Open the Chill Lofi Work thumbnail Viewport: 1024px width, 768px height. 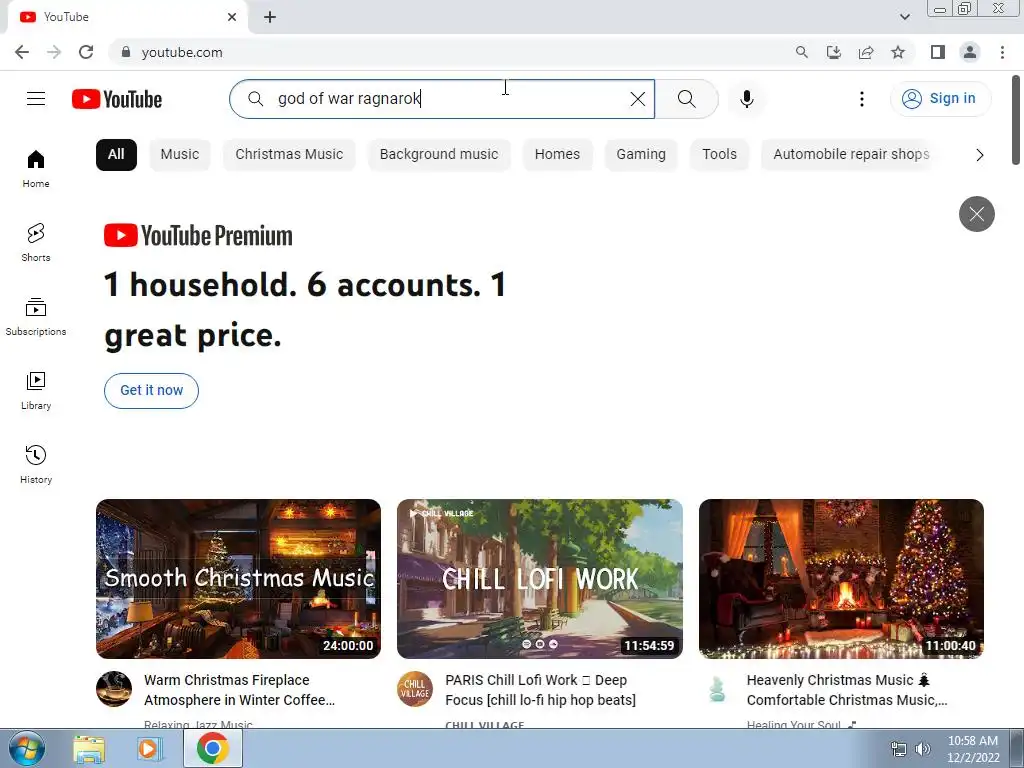click(539, 579)
